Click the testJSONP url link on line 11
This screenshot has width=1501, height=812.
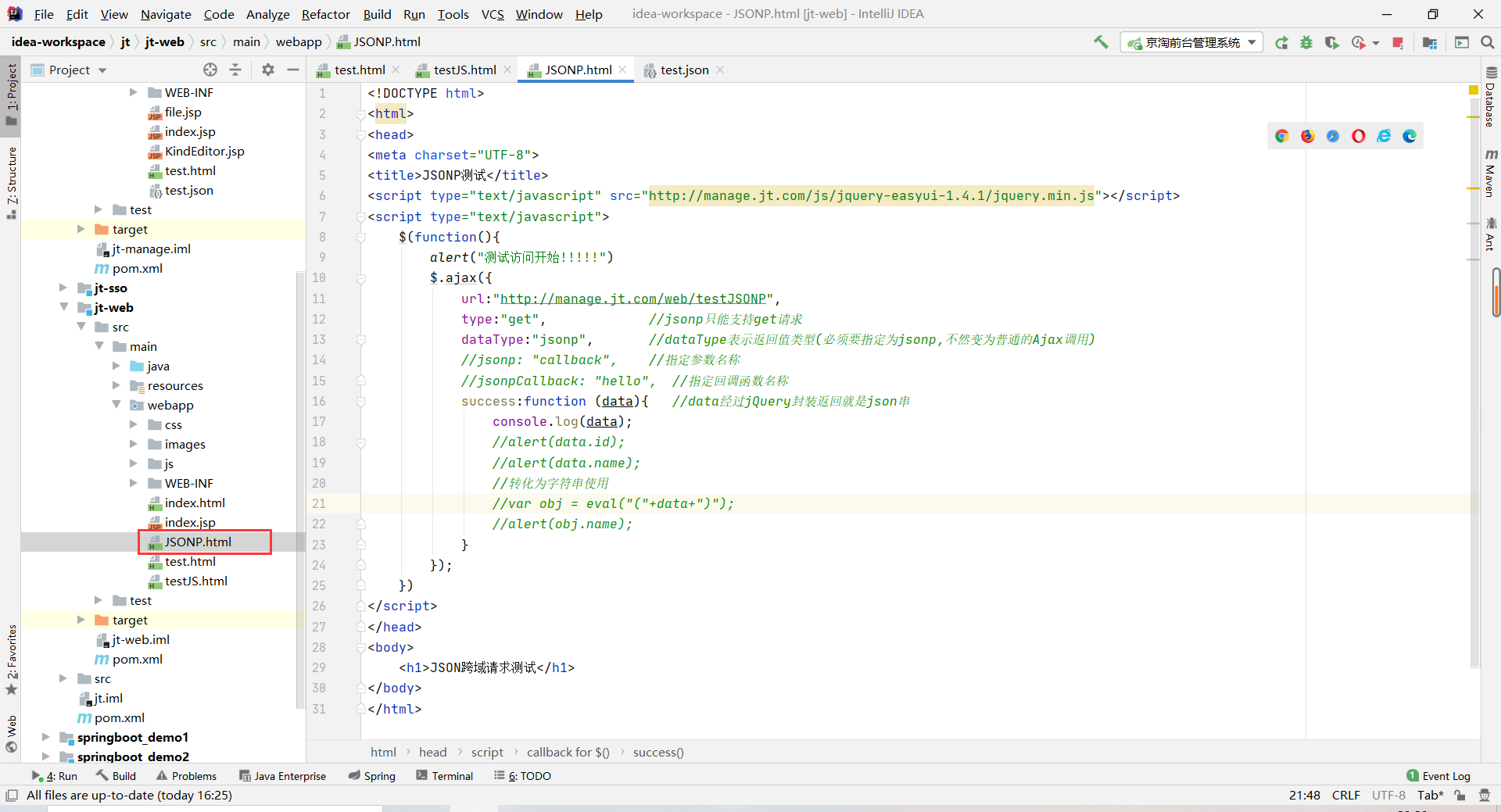click(632, 299)
